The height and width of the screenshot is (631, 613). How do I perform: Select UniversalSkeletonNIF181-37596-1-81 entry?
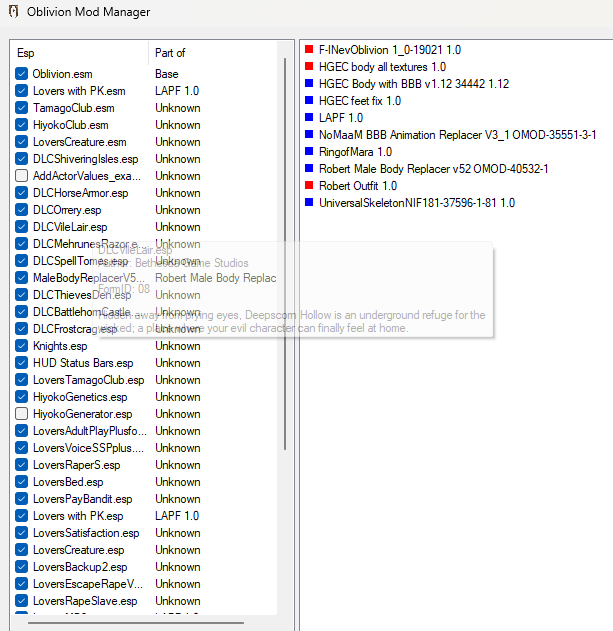click(x=417, y=202)
